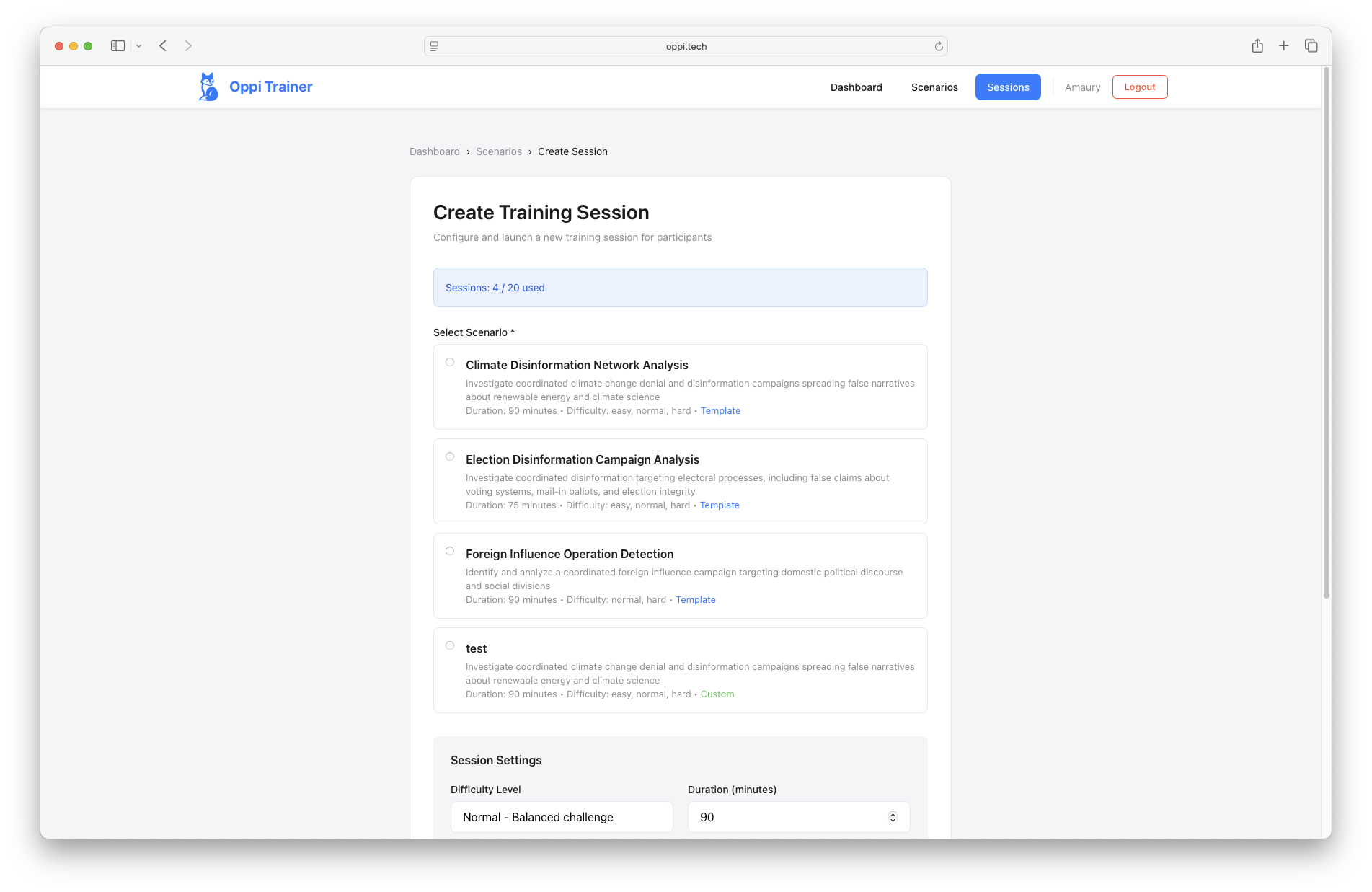Show the tab overview icon
The image size is (1372, 892).
1311,46
